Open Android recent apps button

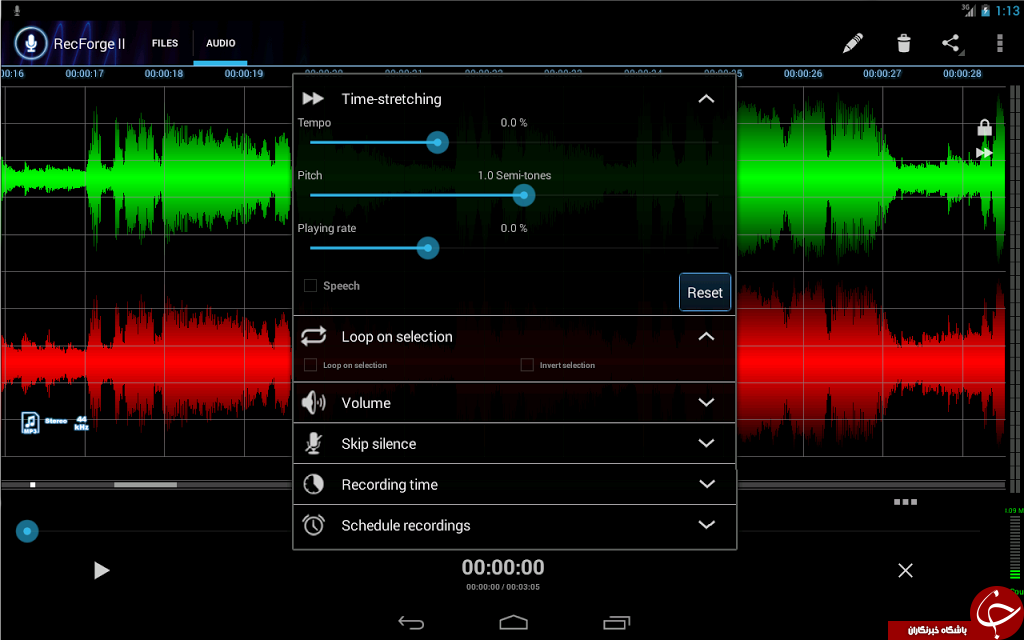[x=616, y=622]
